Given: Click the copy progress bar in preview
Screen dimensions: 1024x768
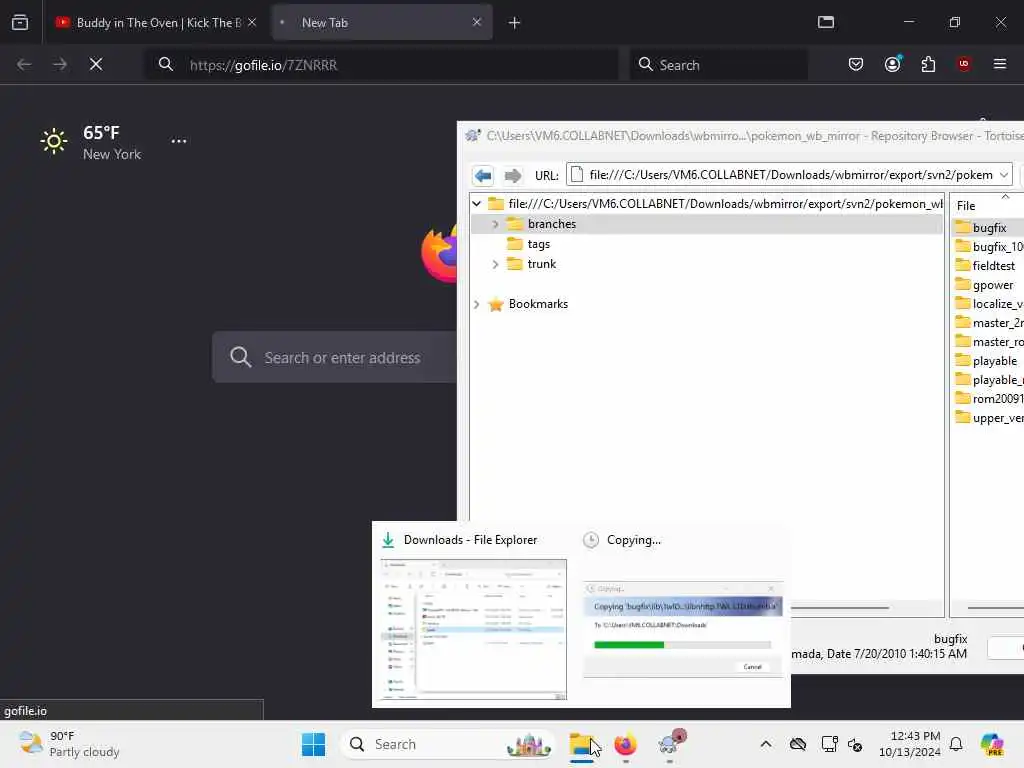Looking at the screenshot, I should pyautogui.click(x=682, y=645).
